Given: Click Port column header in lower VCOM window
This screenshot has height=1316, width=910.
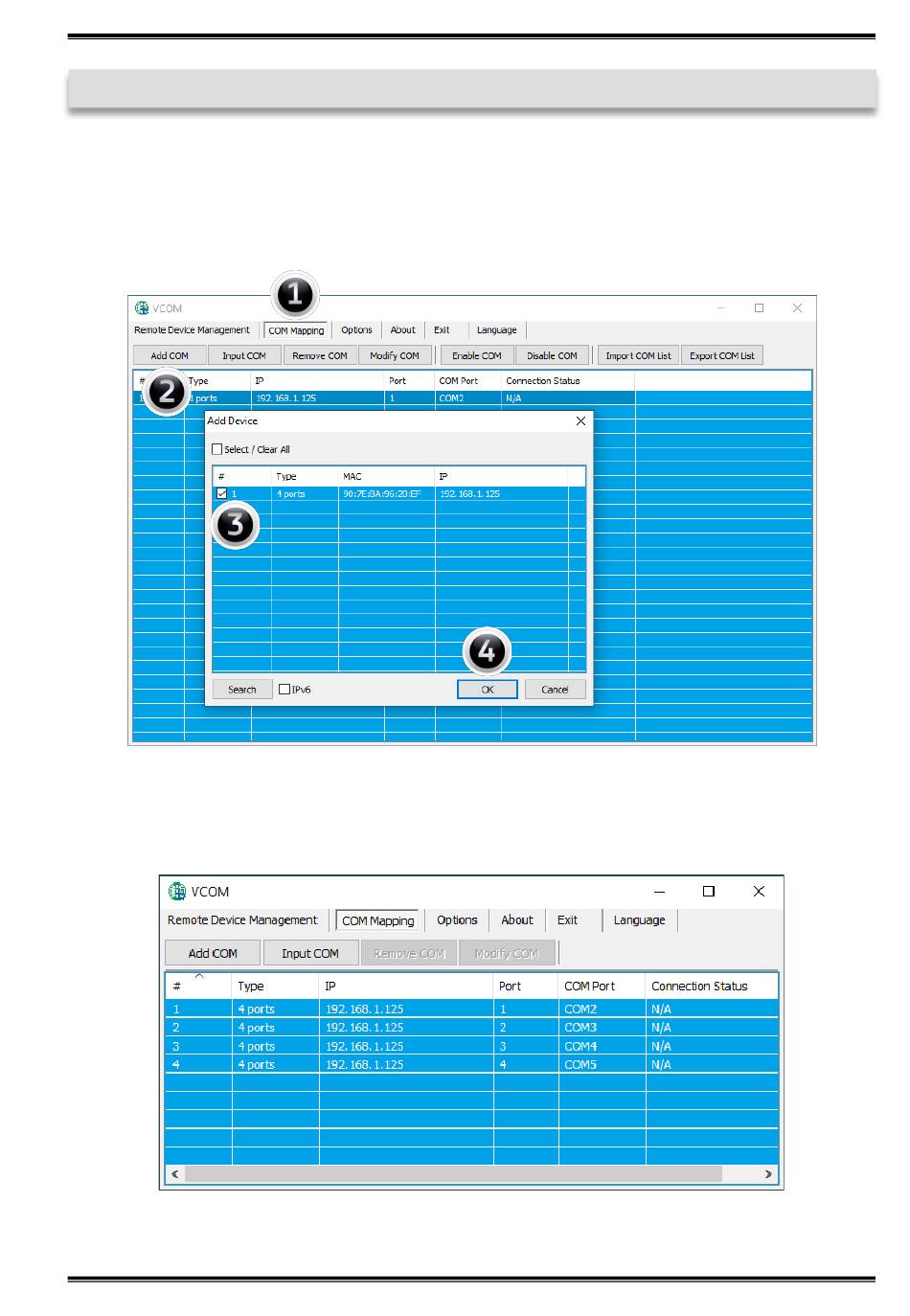Looking at the screenshot, I should (x=526, y=986).
